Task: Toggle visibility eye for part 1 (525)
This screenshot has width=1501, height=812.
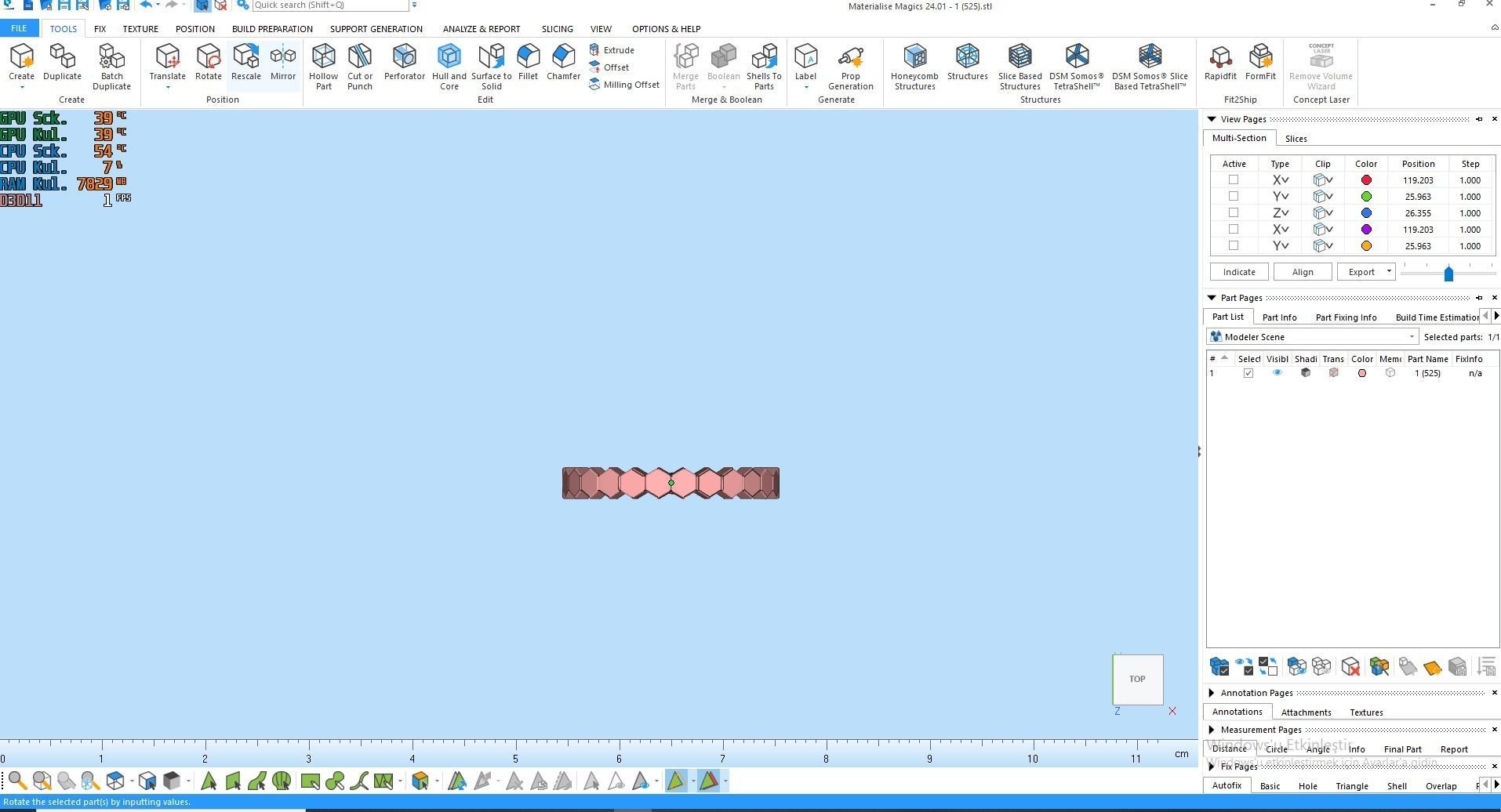Action: 1277,373
